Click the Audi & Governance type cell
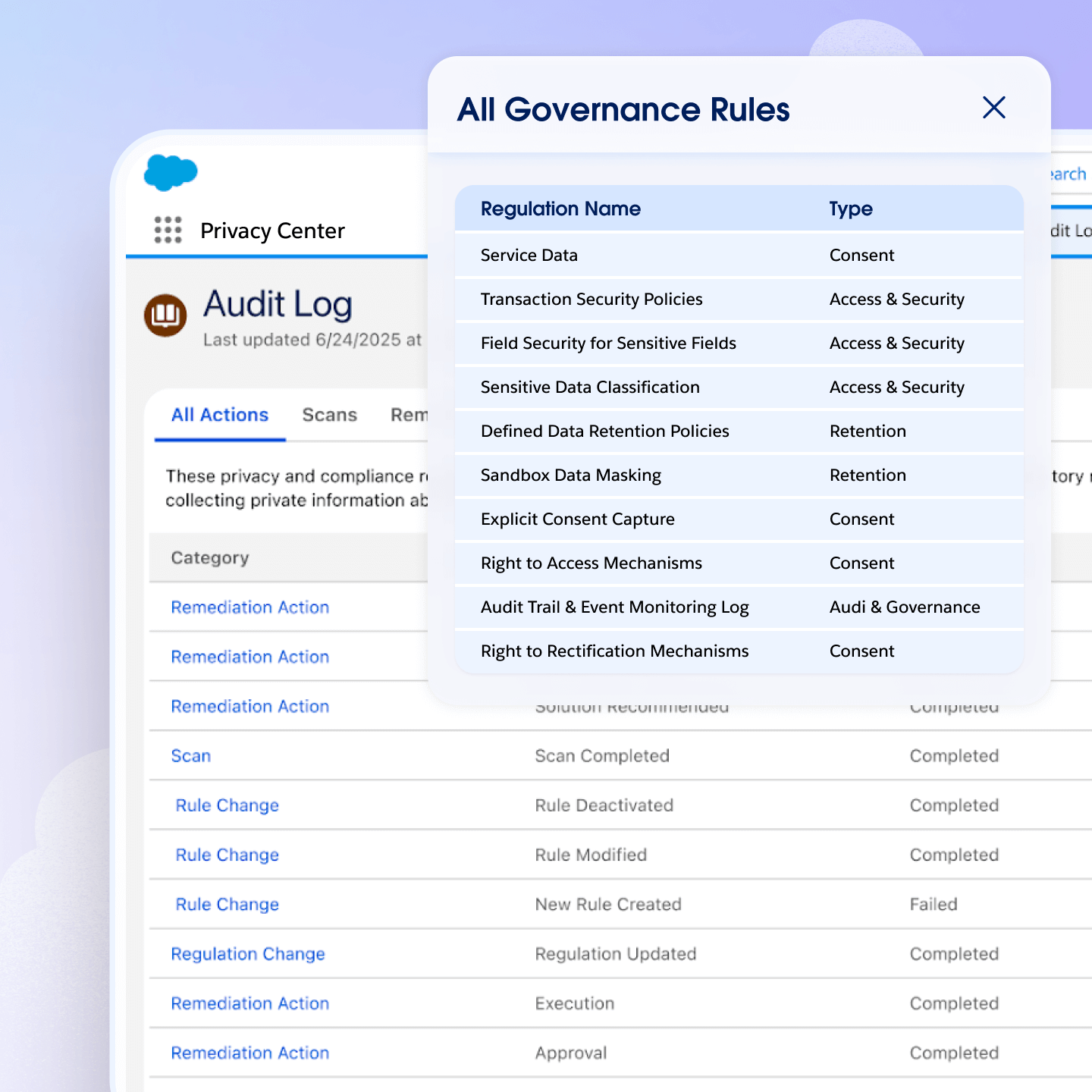Screen dimensions: 1092x1092 point(905,607)
